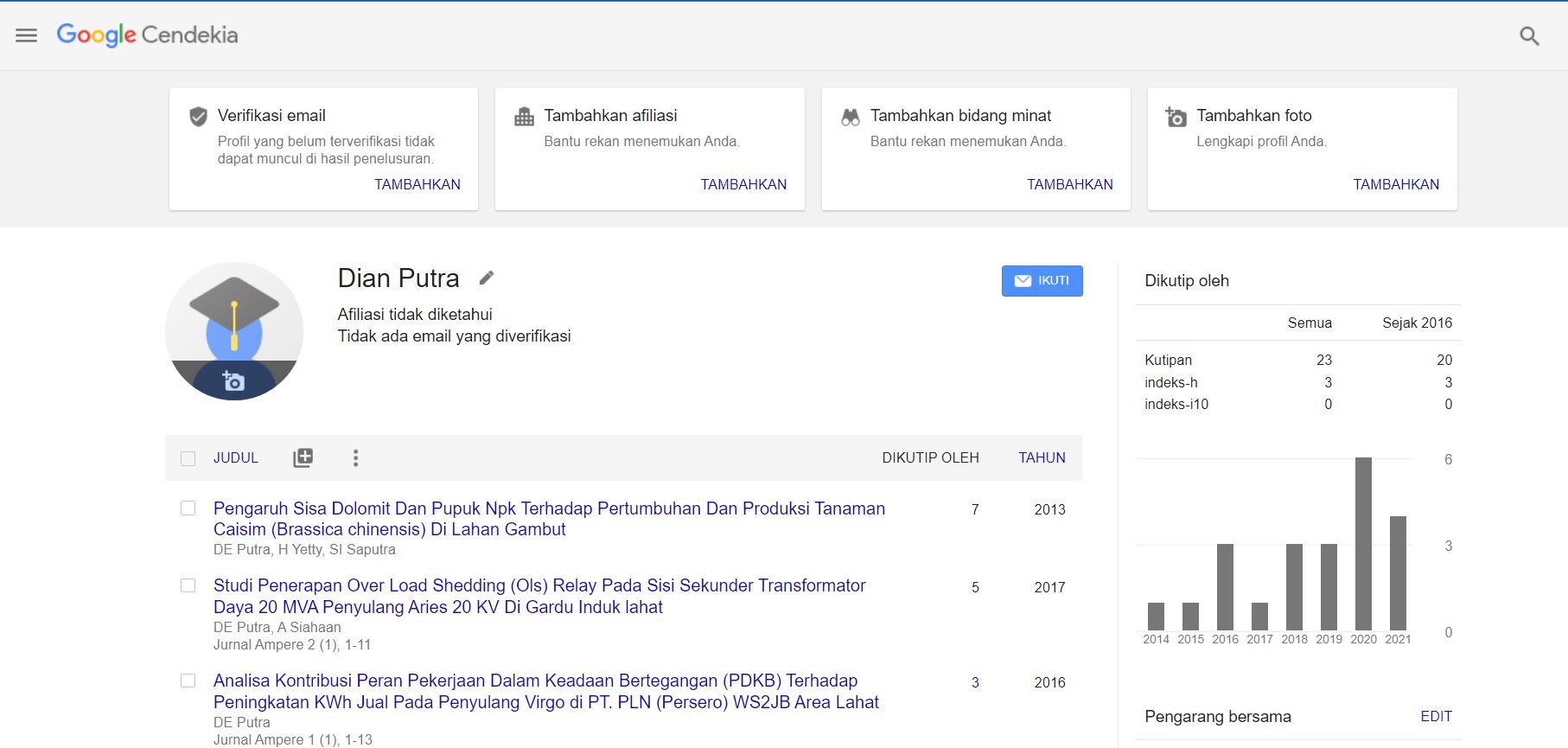Click the indeks-h row label
Screen dimensions: 1568x748
[x=1171, y=382]
